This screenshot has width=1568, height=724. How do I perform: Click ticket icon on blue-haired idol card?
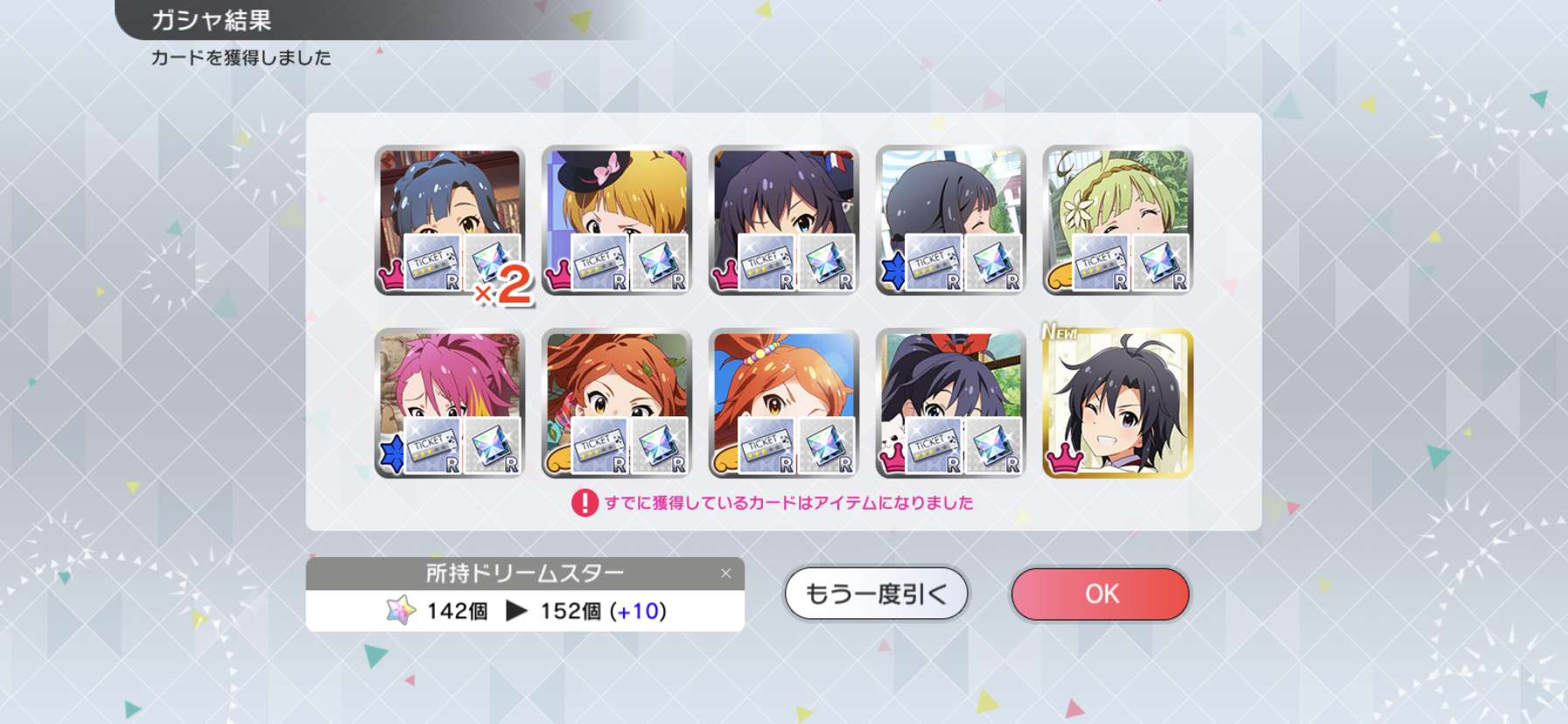point(433,263)
